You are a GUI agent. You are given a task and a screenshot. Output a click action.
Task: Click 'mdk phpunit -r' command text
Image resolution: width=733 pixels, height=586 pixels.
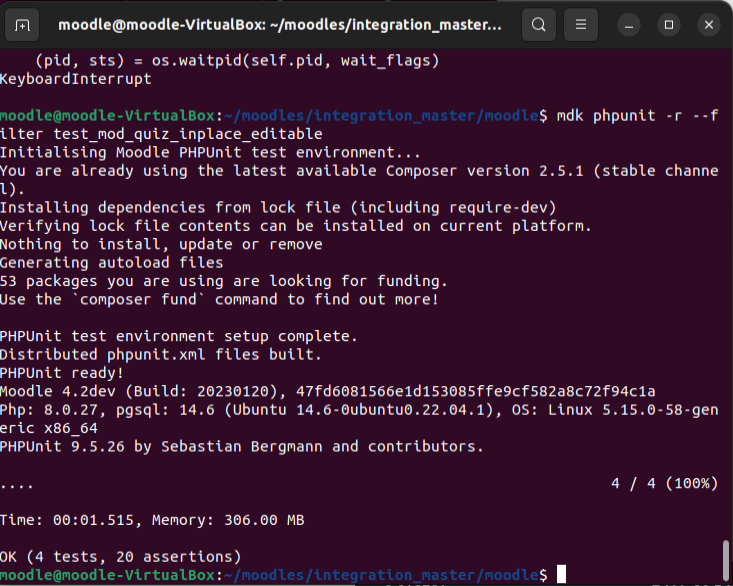pos(619,116)
